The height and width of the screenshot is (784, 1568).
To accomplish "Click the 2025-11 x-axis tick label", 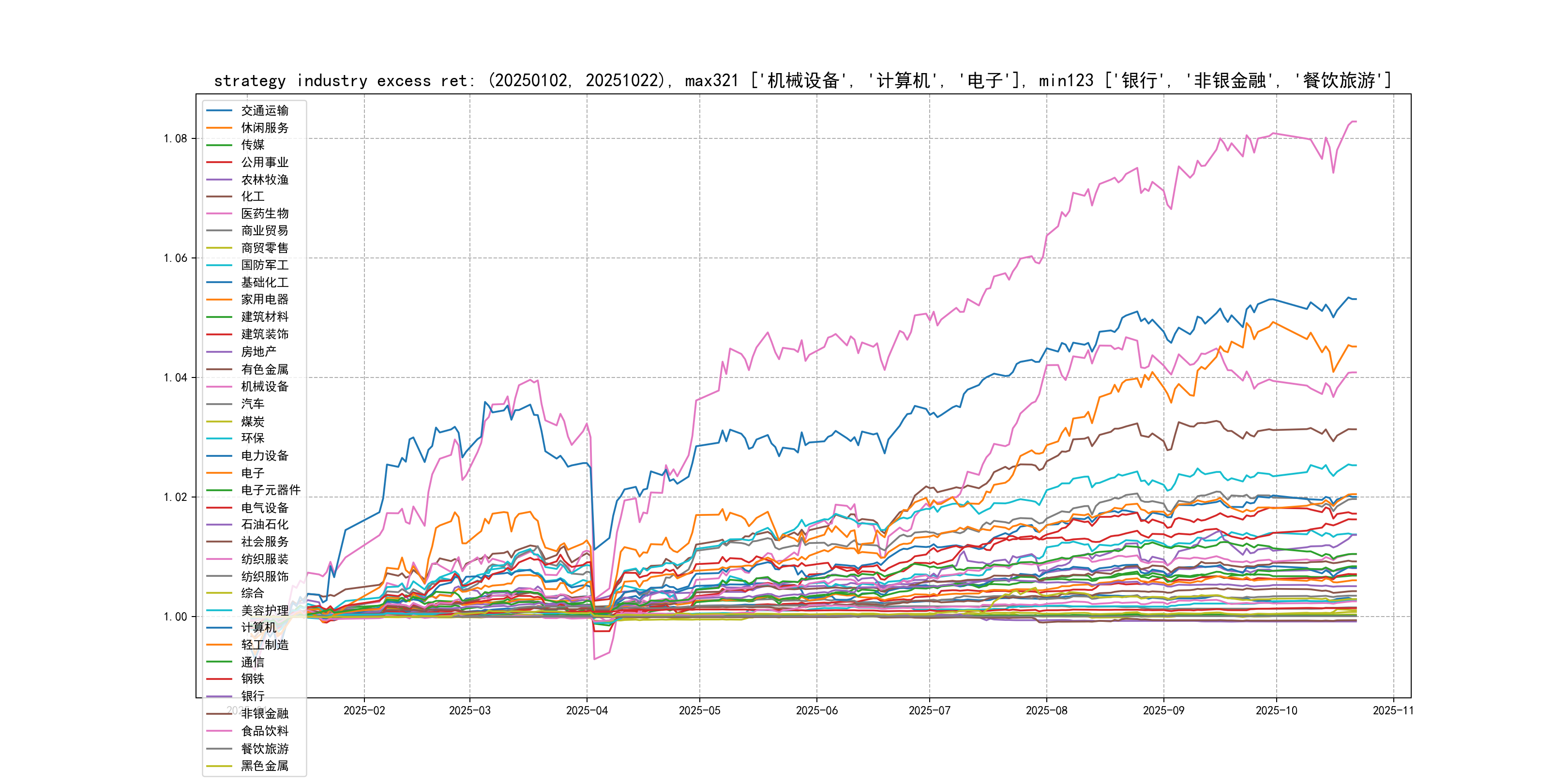I will [1393, 710].
